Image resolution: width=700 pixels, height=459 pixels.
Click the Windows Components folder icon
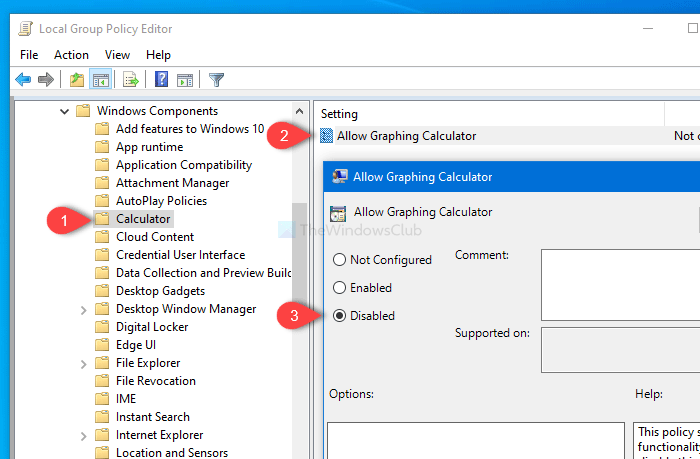point(83,111)
